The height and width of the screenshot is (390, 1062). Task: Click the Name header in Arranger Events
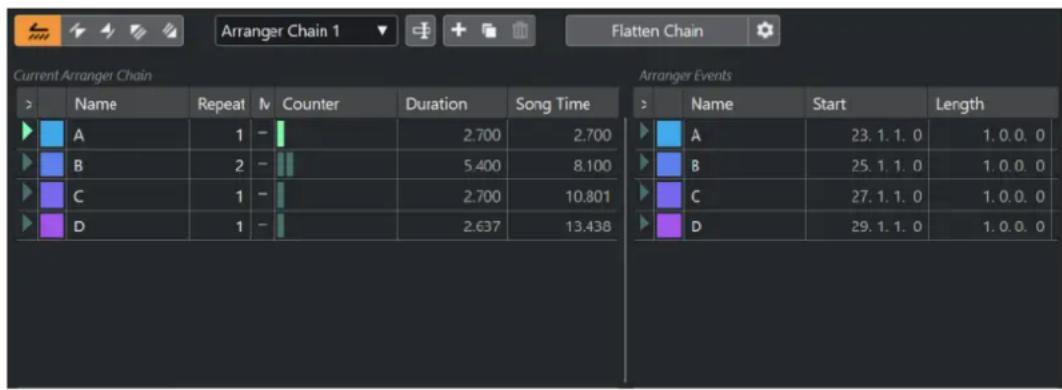coord(745,104)
